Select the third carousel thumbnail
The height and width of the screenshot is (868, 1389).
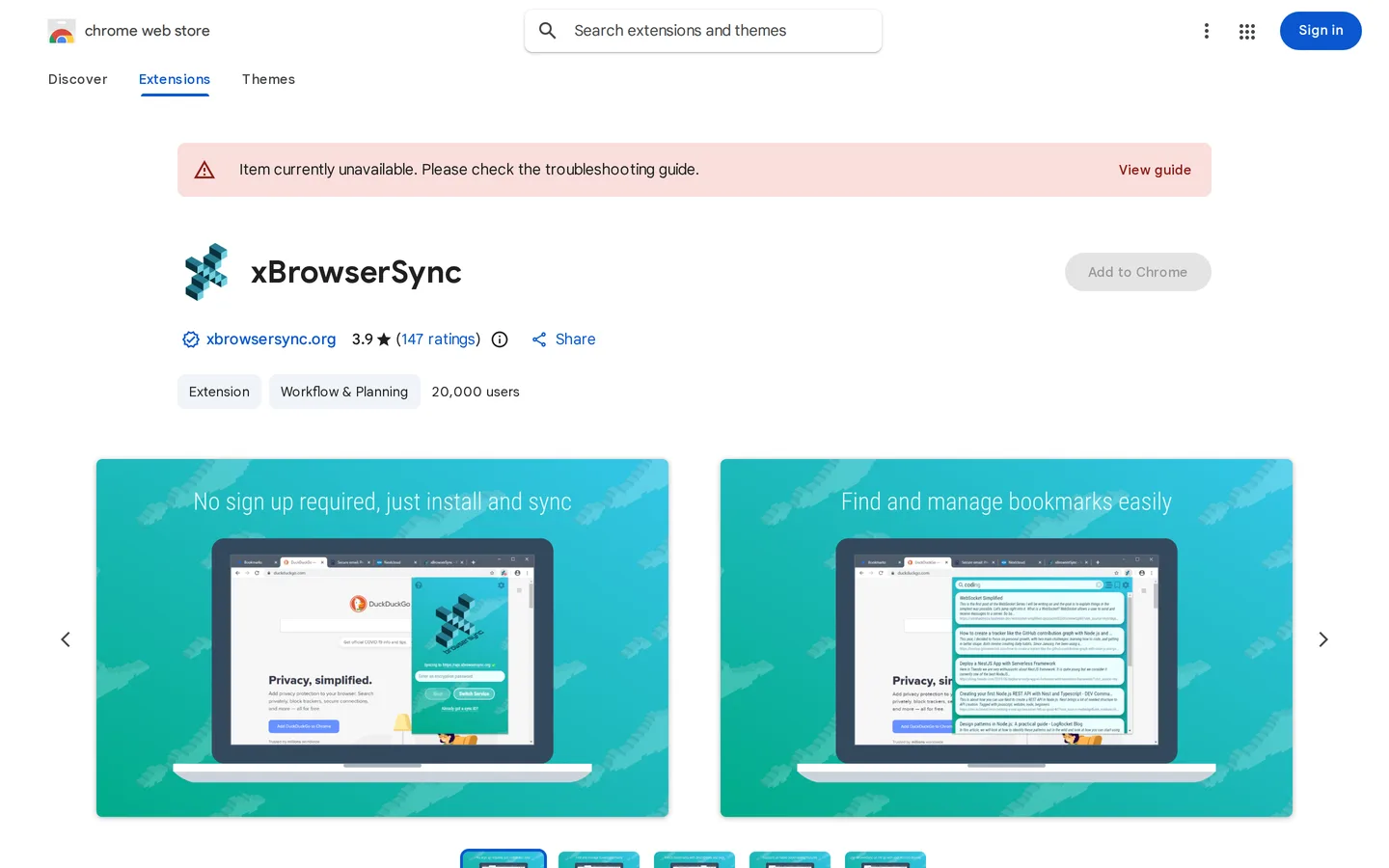pyautogui.click(x=694, y=859)
